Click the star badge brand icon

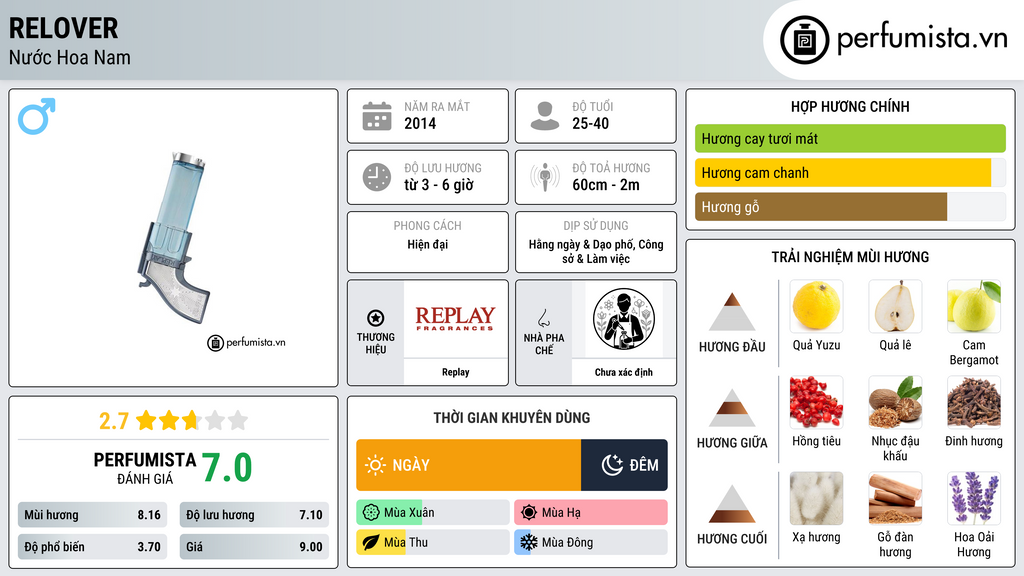376,318
